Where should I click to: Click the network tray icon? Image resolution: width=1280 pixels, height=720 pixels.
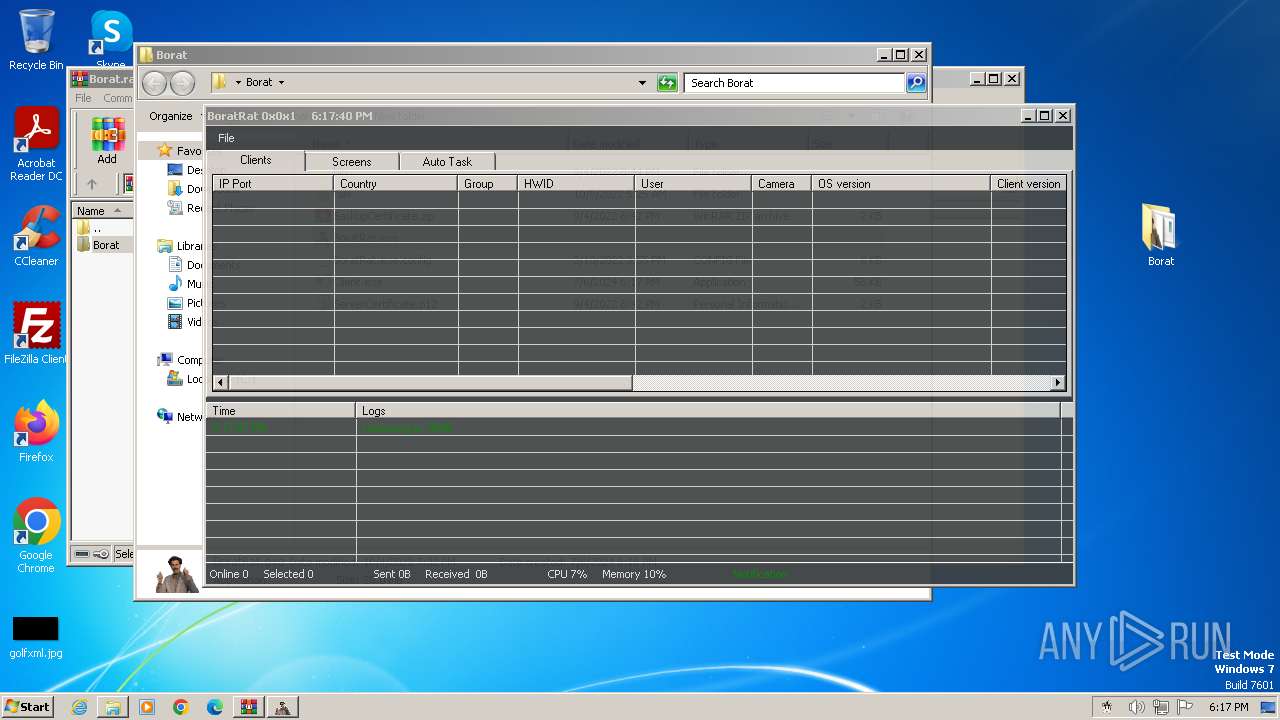point(1161,707)
